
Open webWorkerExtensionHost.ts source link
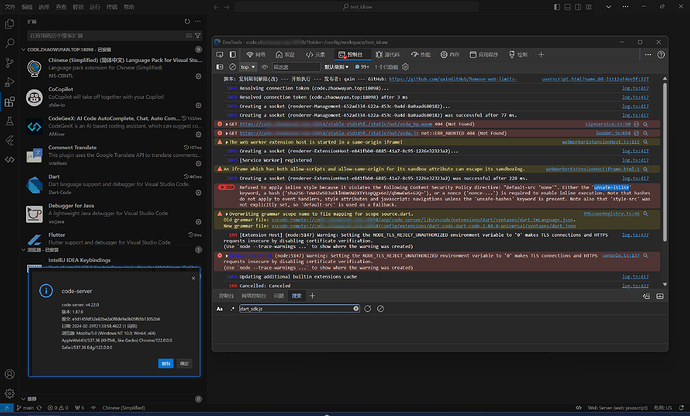point(601,142)
